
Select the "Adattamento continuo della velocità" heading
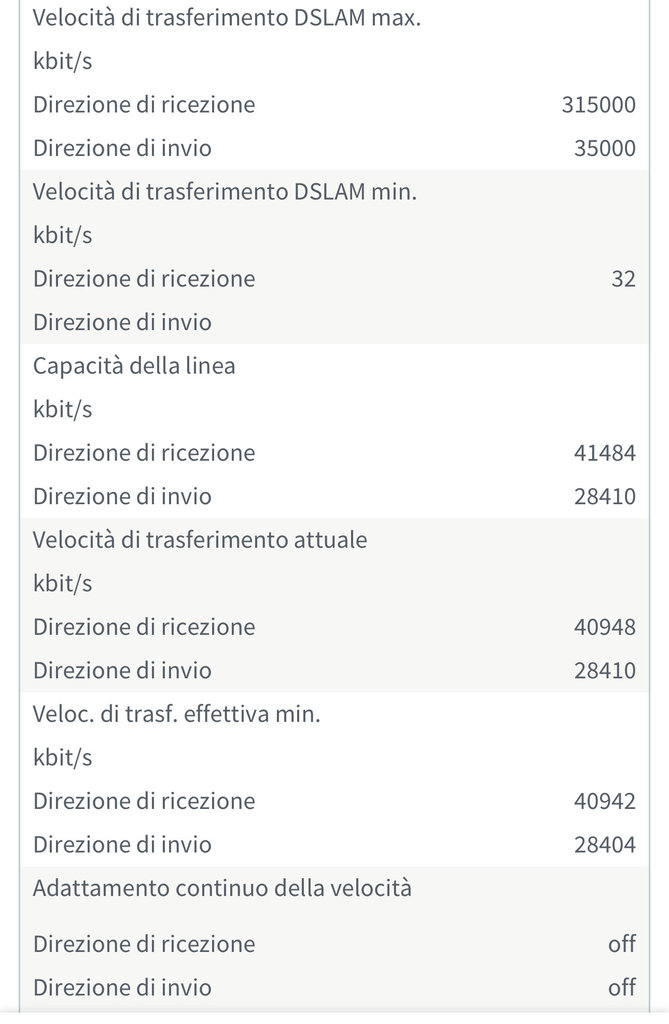(222, 888)
